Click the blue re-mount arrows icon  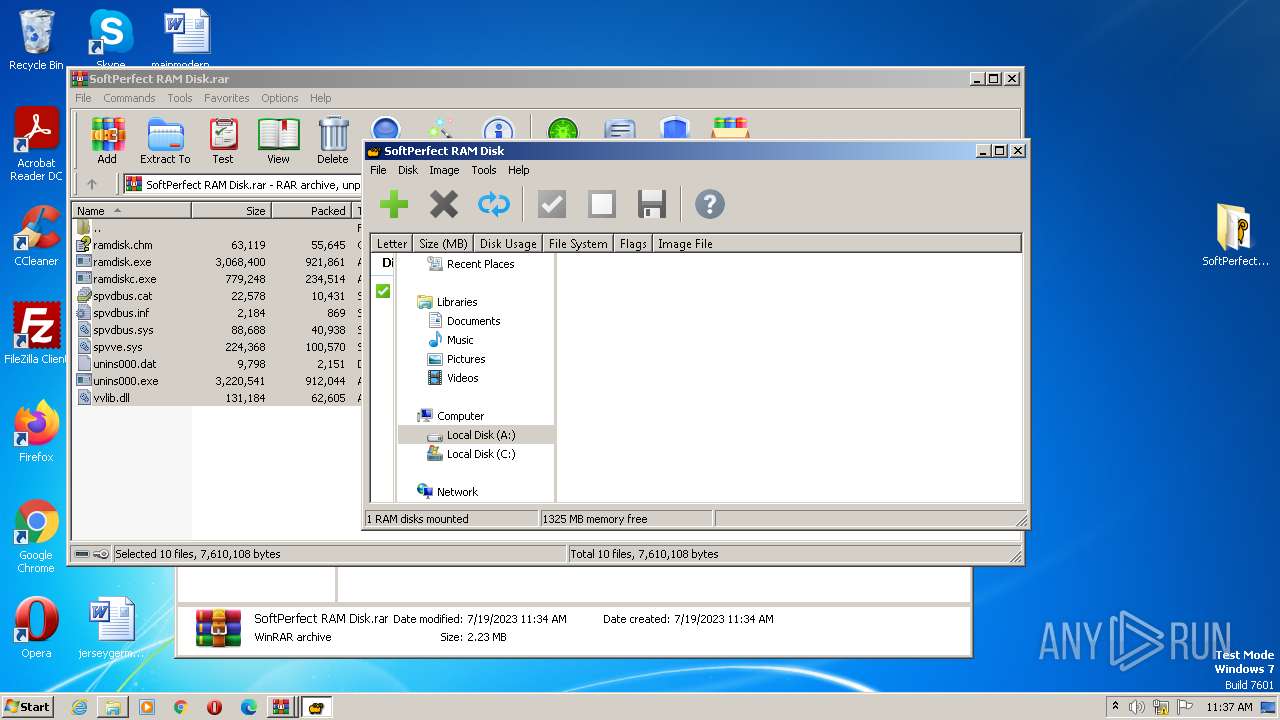(494, 204)
